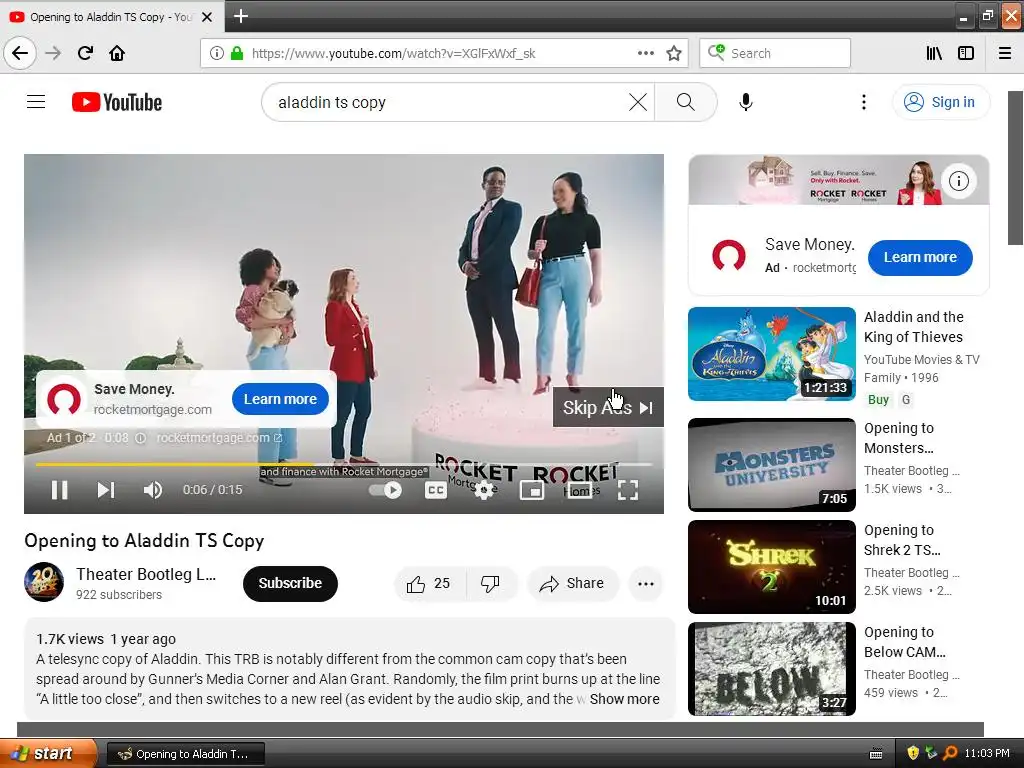Open the Aladdin and the King of Thieves title
Viewport: 1024px width, 768px height.
click(x=914, y=327)
